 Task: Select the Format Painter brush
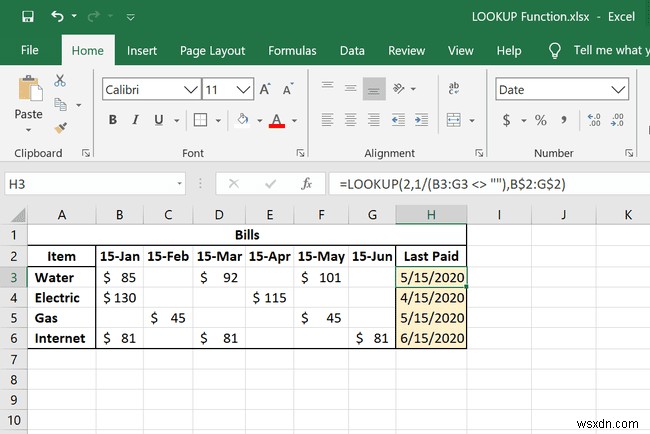[61, 128]
